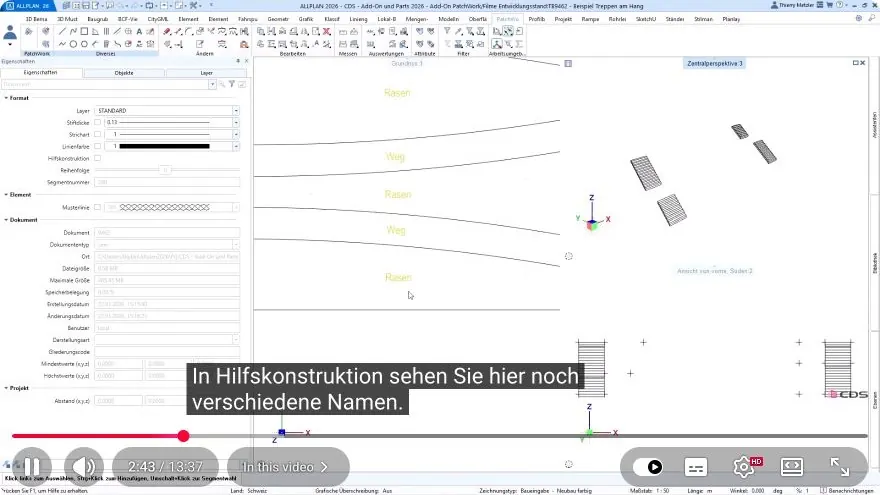Toggle the Stiftdicke checkbox
Image resolution: width=880 pixels, height=495 pixels.
98,122
